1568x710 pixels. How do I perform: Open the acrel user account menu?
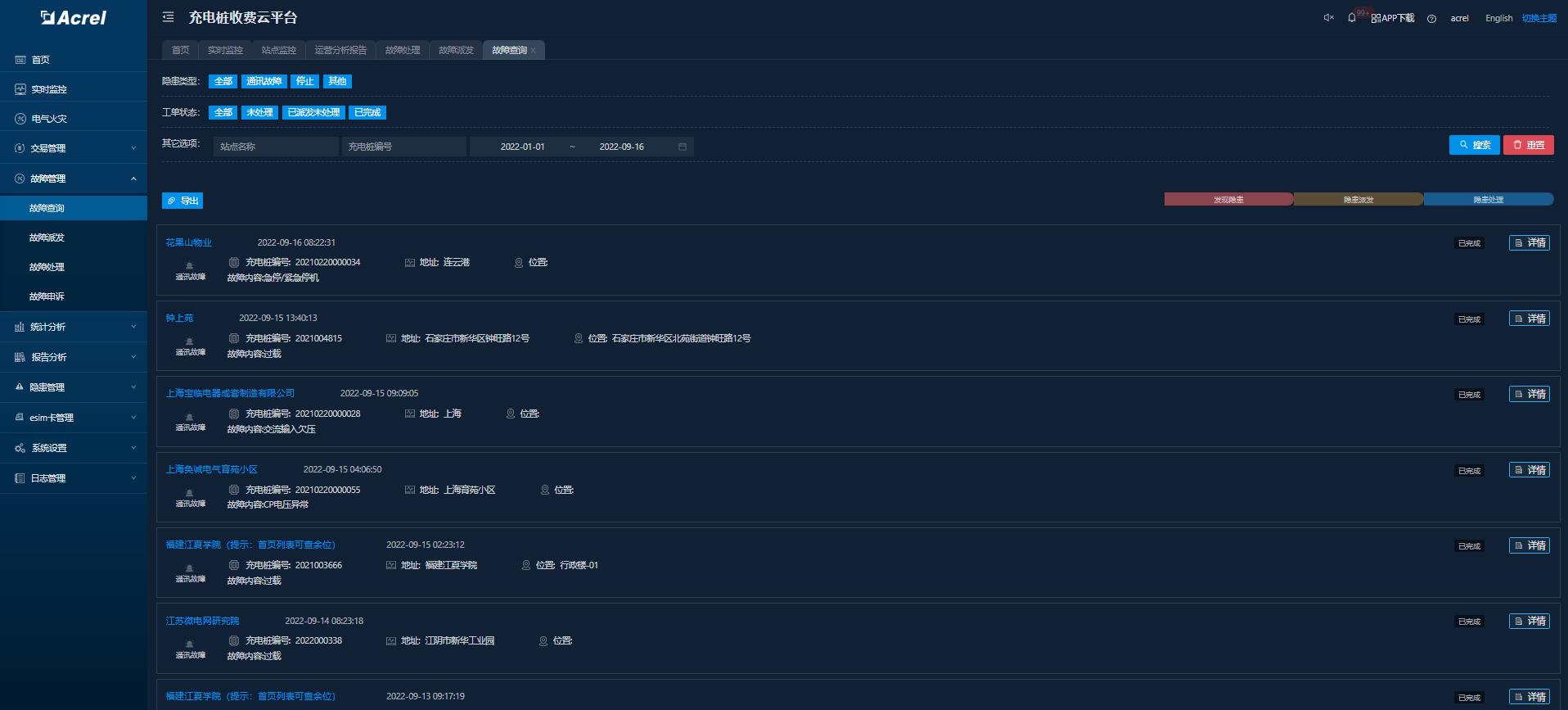[x=1459, y=18]
